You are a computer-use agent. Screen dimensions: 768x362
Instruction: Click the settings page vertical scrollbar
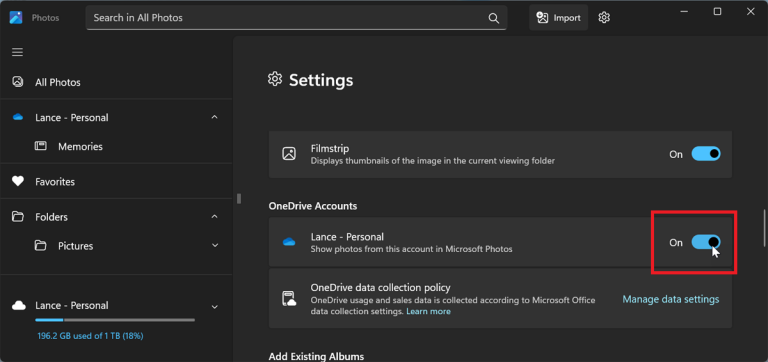click(764, 228)
